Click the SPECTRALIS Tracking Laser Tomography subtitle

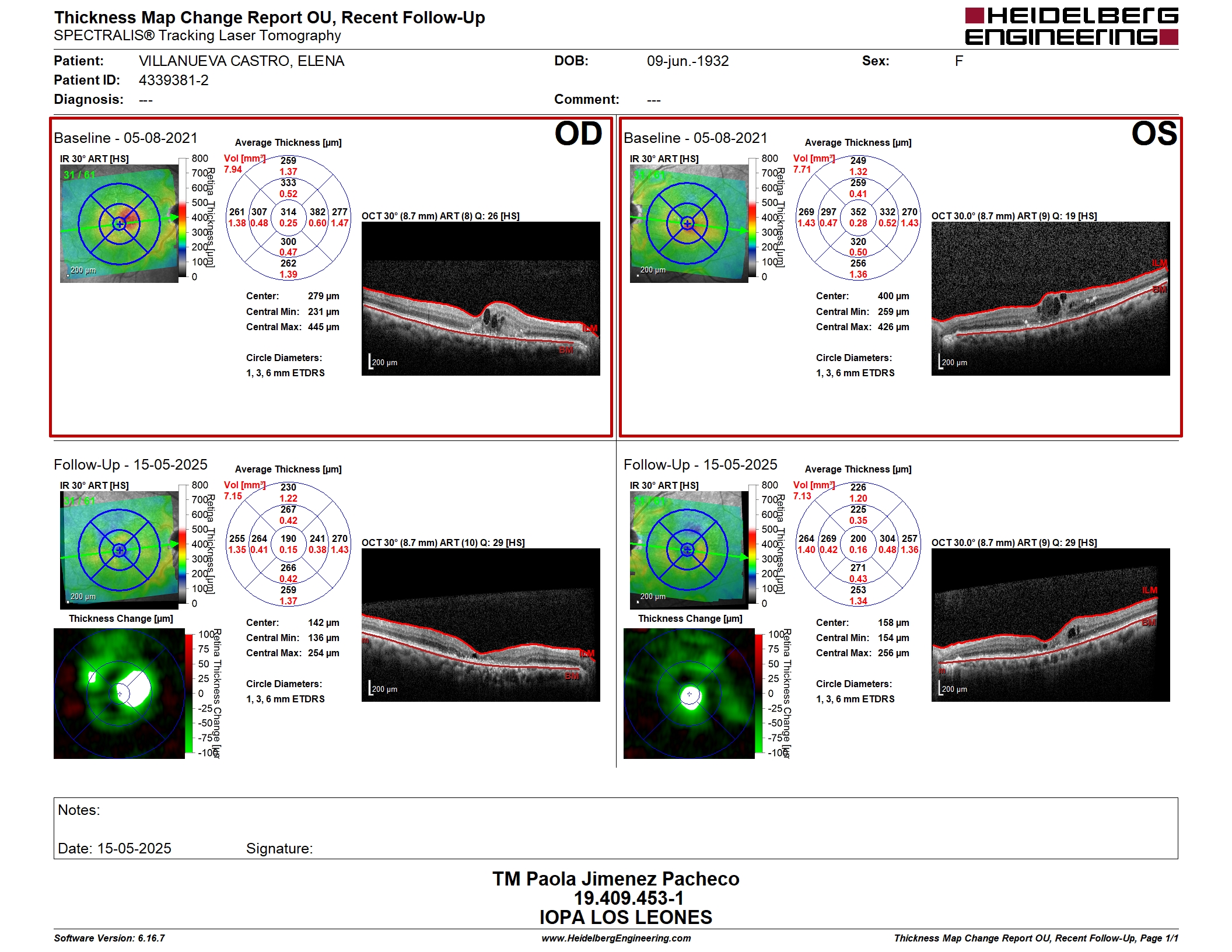(x=197, y=36)
